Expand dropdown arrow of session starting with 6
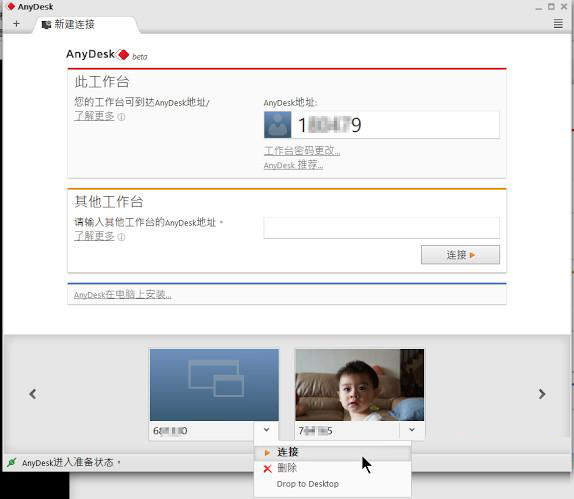 [266, 430]
